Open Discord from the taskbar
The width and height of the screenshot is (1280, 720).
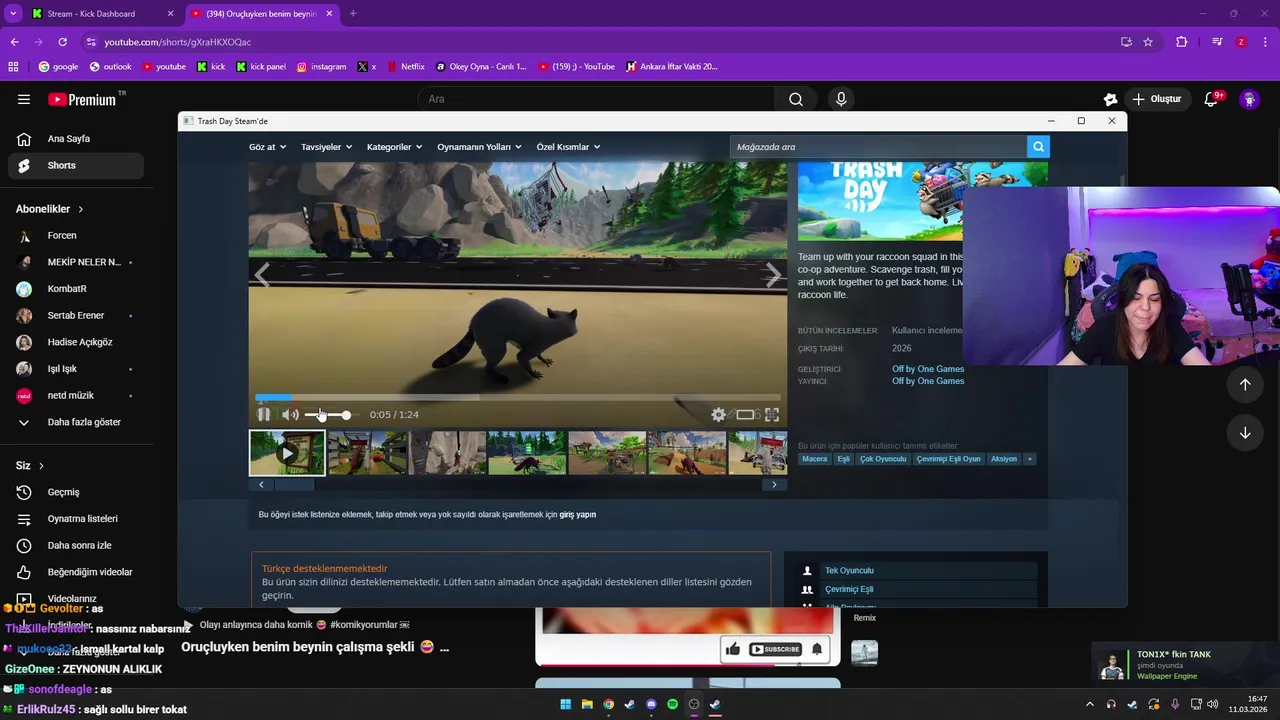(651, 704)
